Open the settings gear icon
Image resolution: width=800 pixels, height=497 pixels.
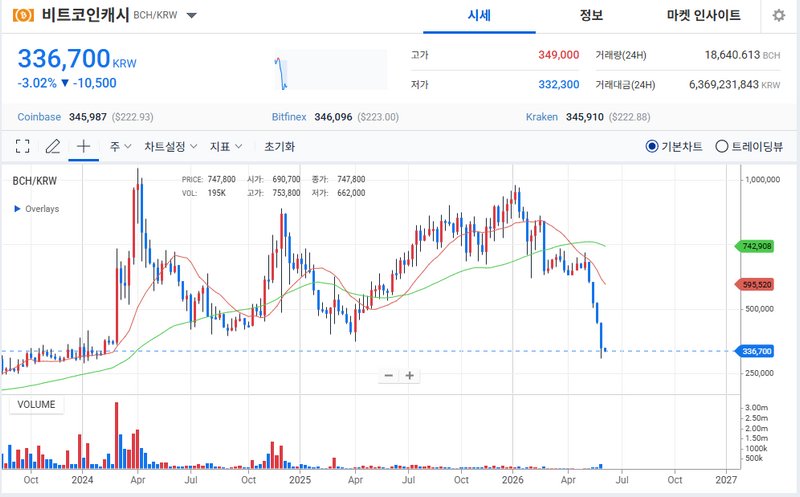pyautogui.click(x=779, y=15)
